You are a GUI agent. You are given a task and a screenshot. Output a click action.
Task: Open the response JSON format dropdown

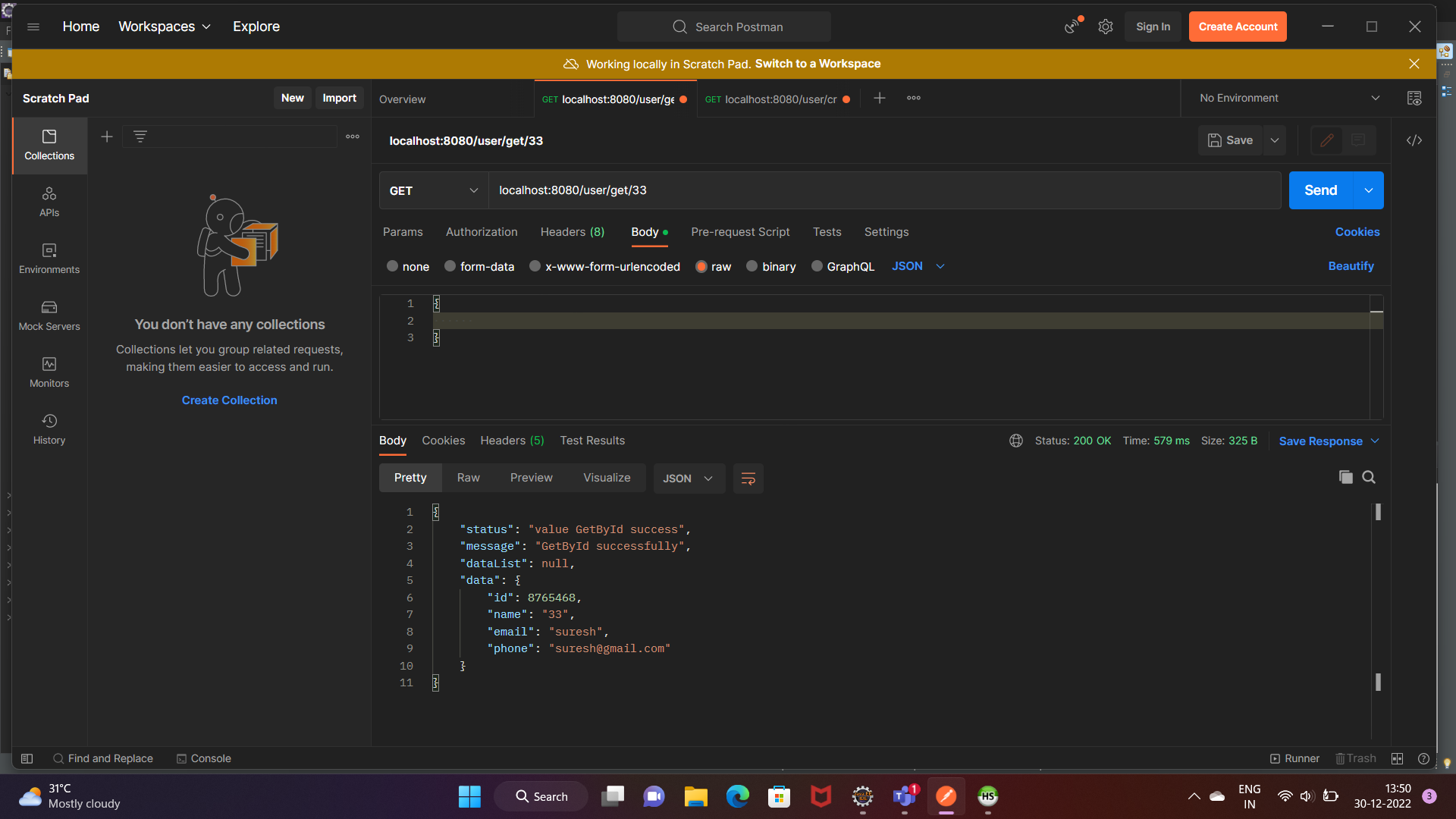click(x=689, y=479)
